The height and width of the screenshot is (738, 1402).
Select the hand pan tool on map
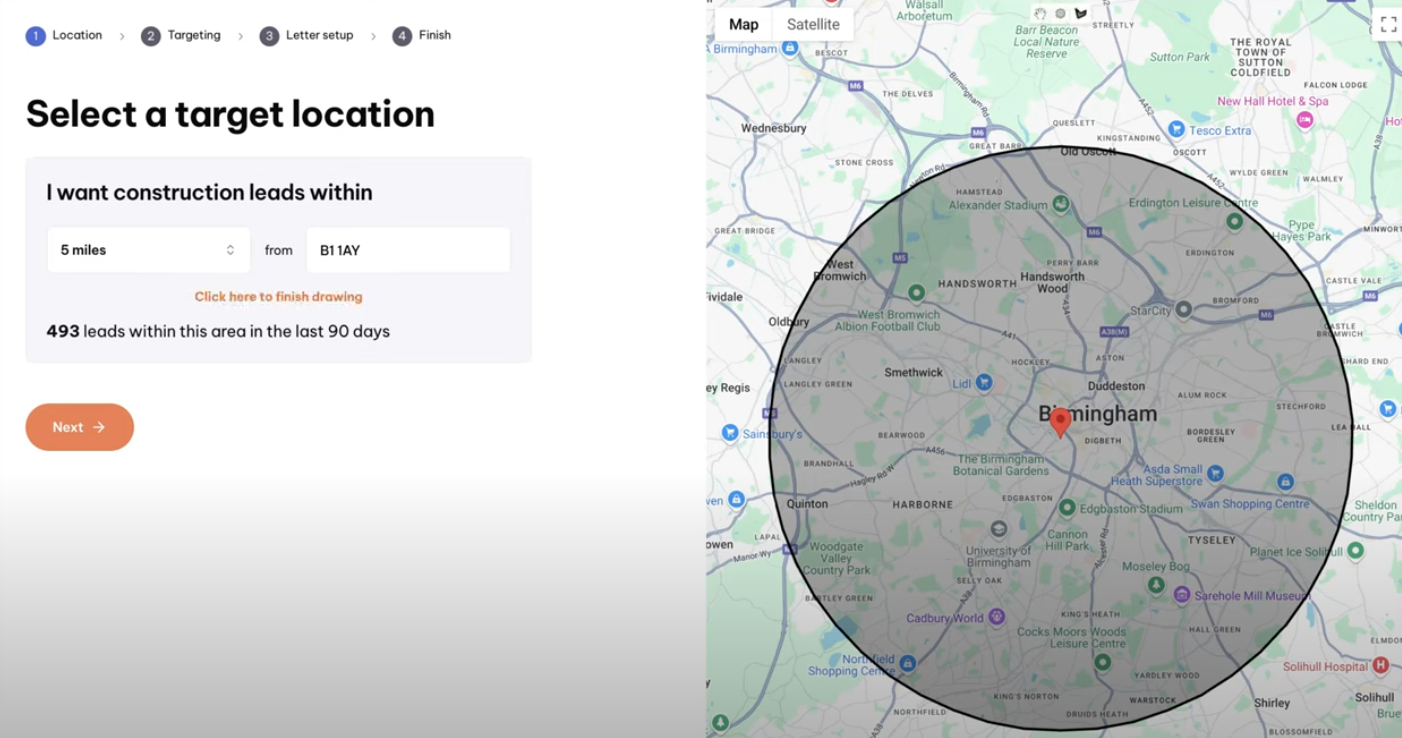(x=1040, y=14)
